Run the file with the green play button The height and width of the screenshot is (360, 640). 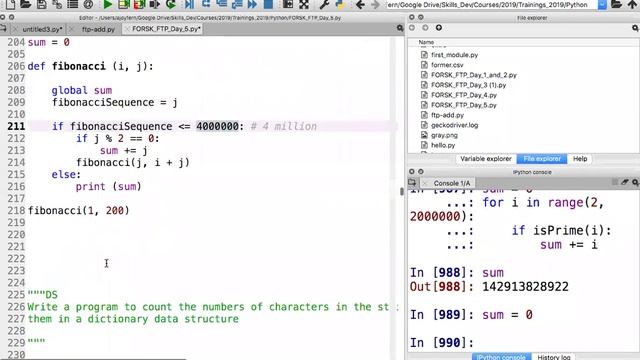[108, 4]
